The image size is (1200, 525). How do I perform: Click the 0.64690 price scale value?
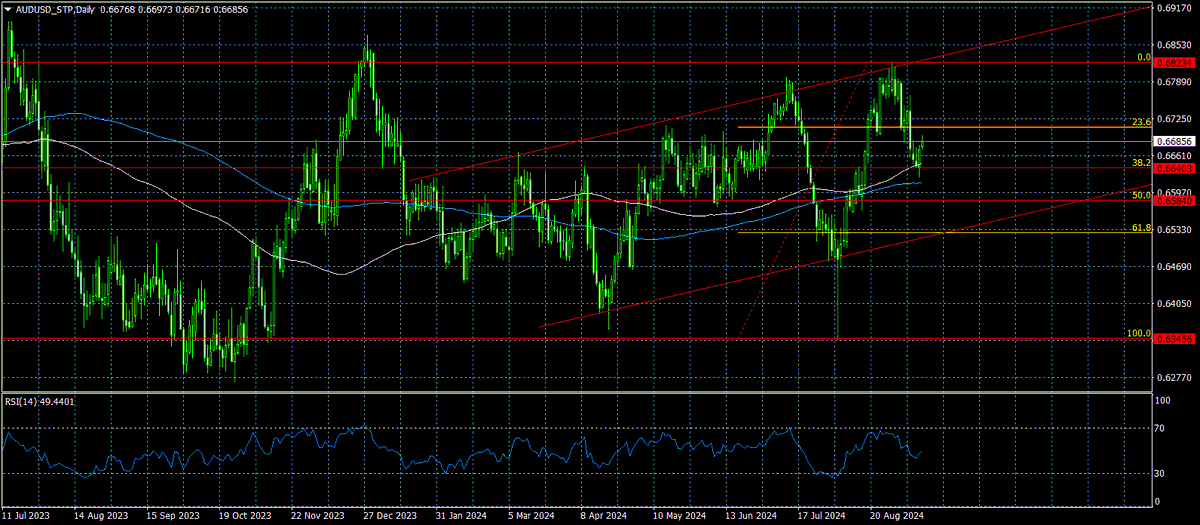[1173, 267]
